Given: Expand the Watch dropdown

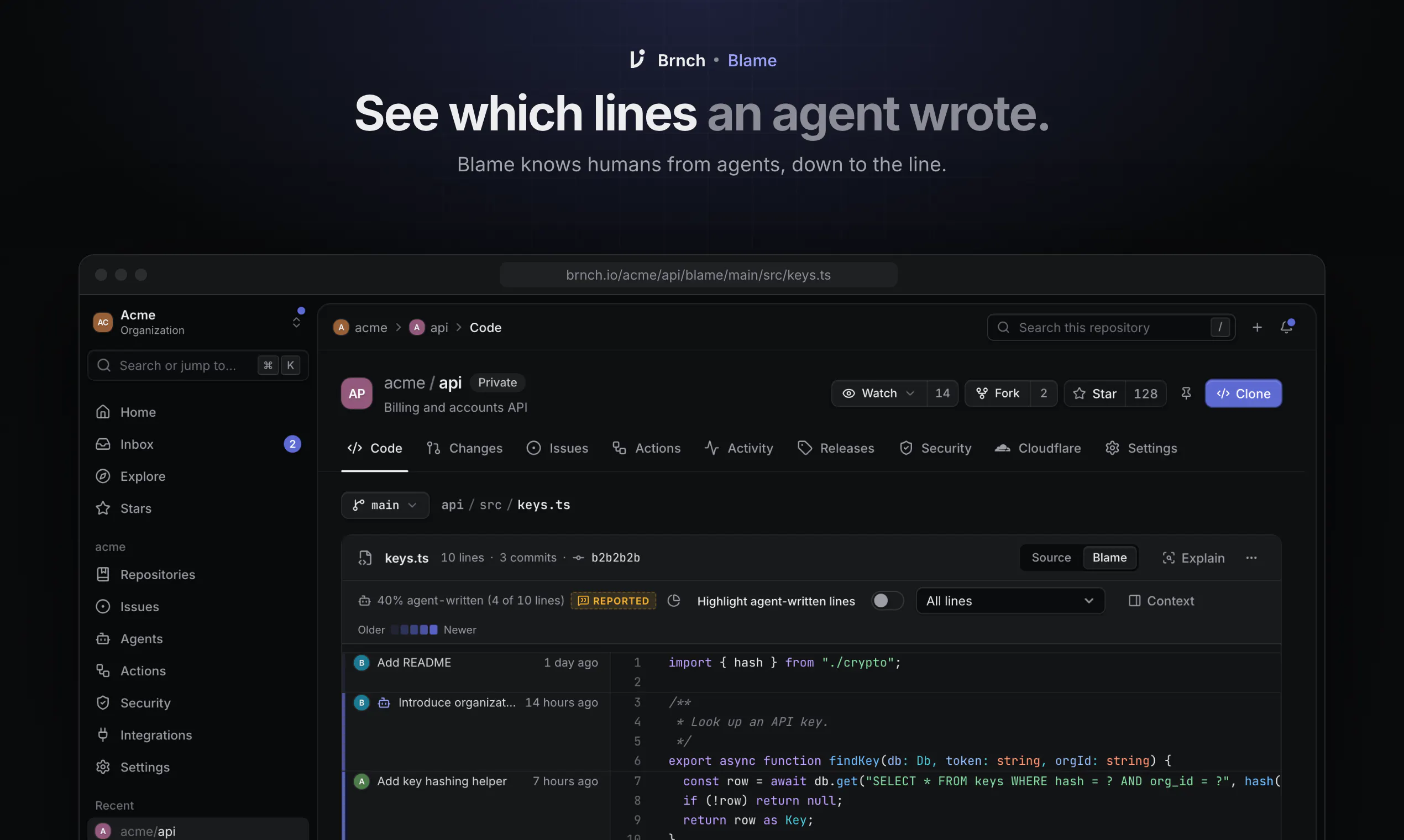Looking at the screenshot, I should 879,393.
